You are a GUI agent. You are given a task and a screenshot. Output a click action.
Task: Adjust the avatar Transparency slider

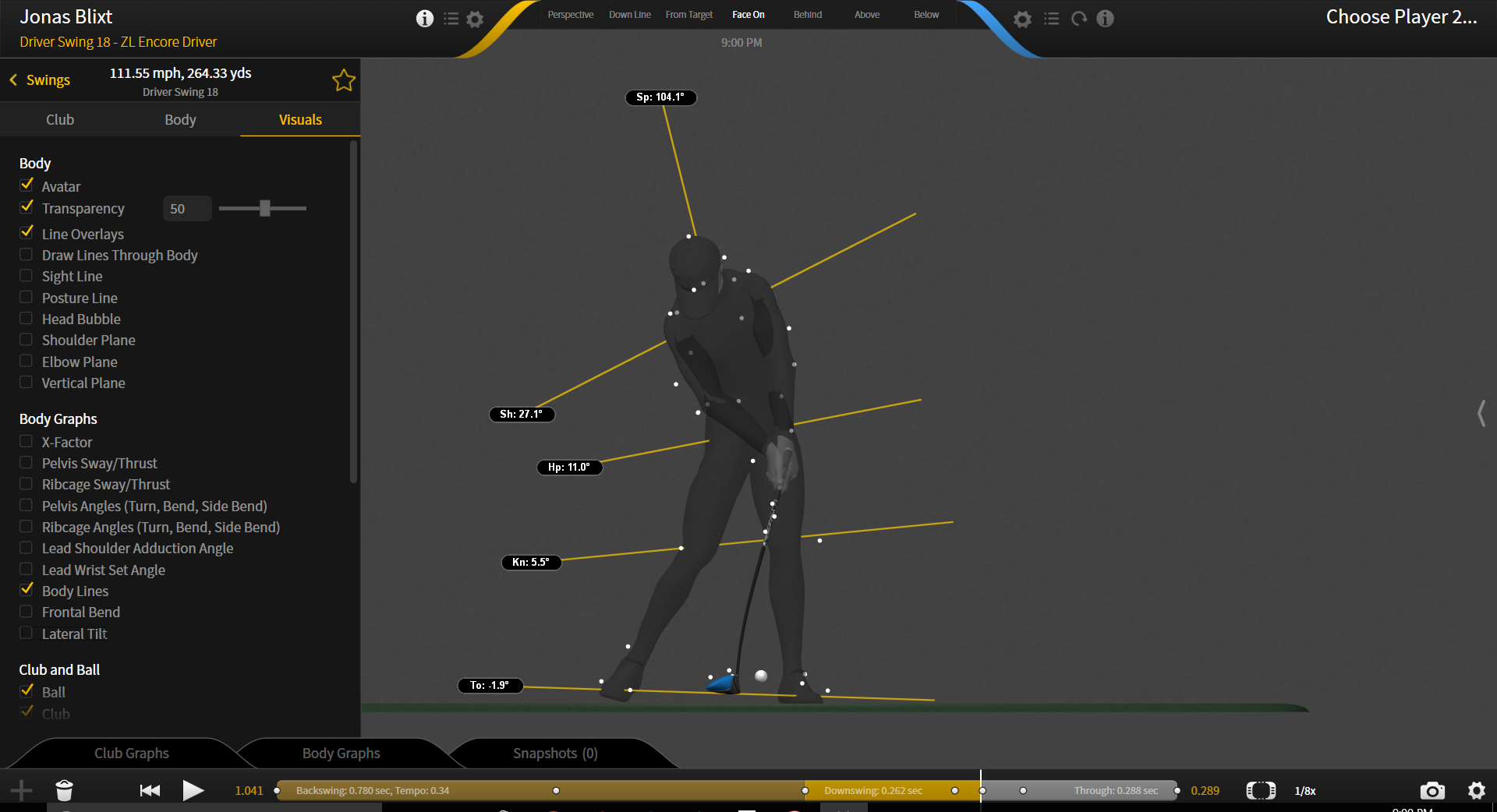[263, 208]
